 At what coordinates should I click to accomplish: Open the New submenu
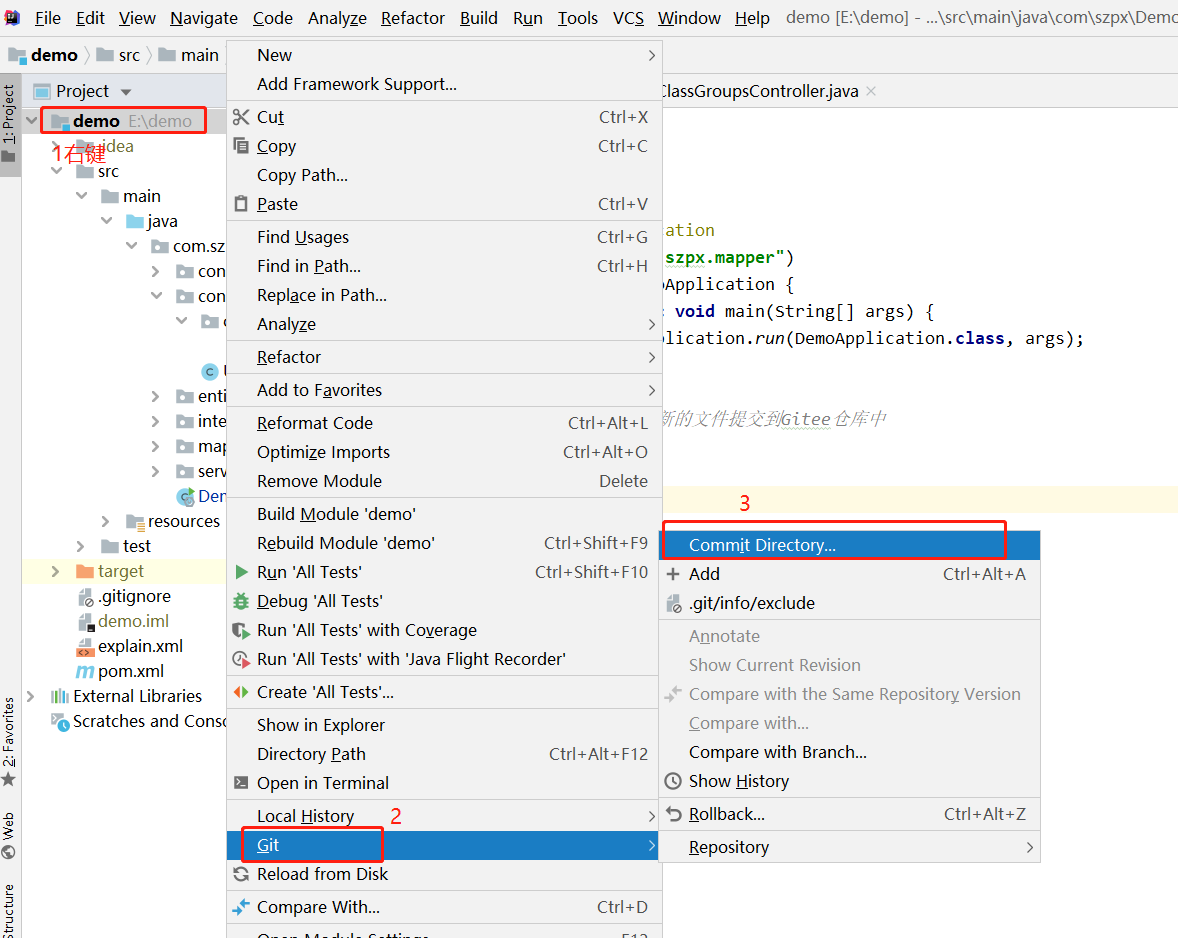click(443, 55)
